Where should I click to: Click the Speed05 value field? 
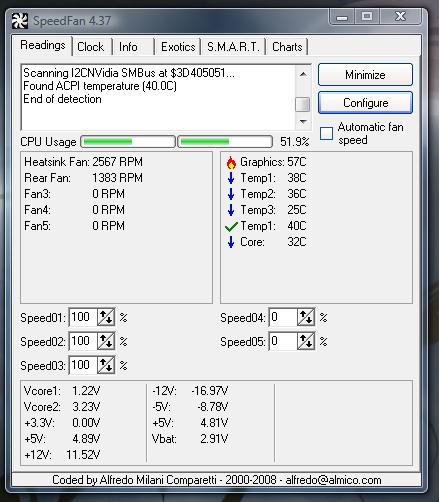pos(283,341)
